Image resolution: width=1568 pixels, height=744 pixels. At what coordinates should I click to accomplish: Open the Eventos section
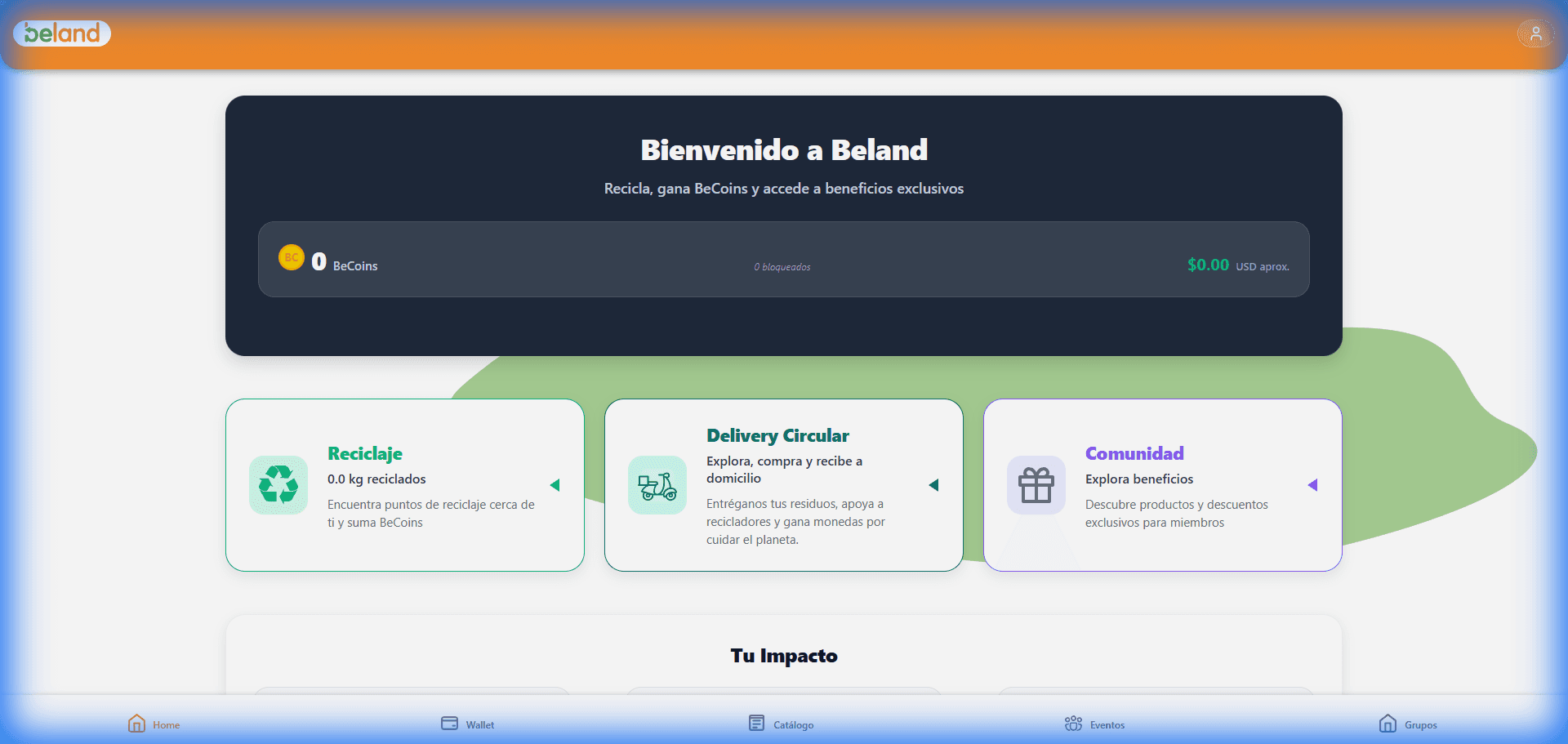point(1094,724)
